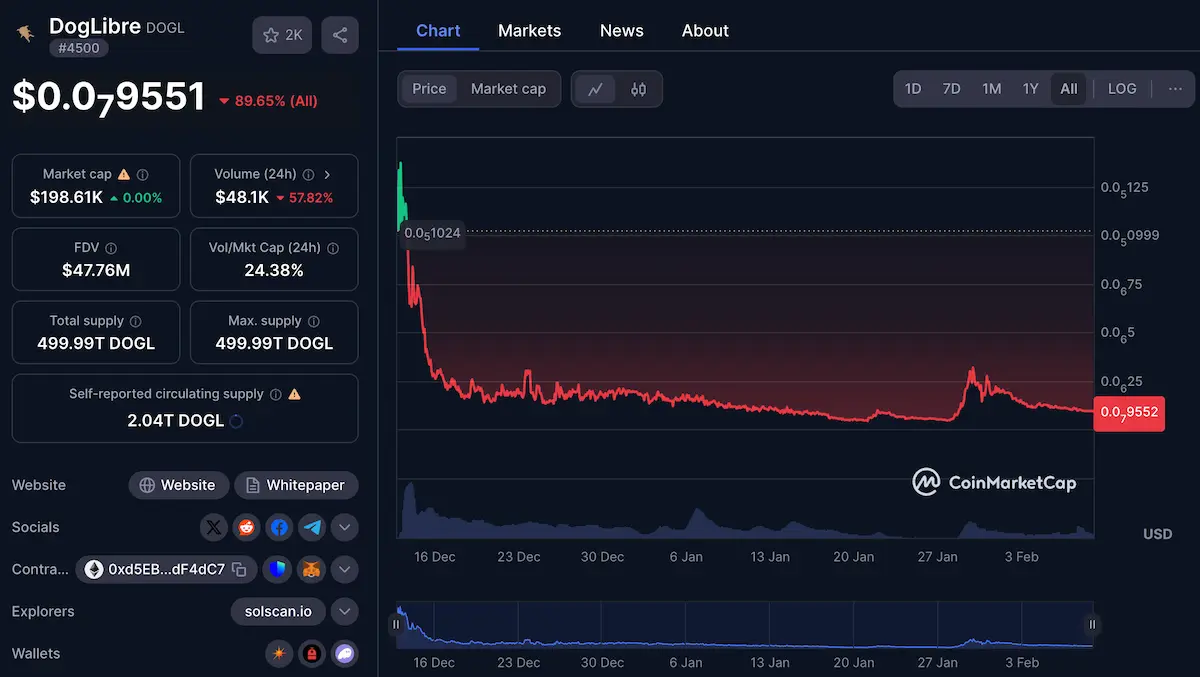Add token to MetaMask via fox icon
This screenshot has width=1200, height=677.
(312, 570)
